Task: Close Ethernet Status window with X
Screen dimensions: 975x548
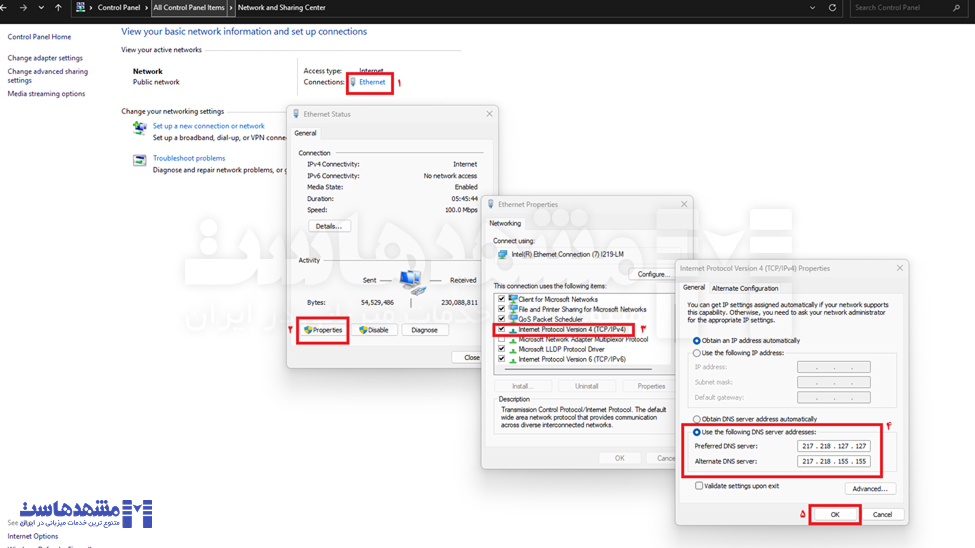Action: (489, 114)
